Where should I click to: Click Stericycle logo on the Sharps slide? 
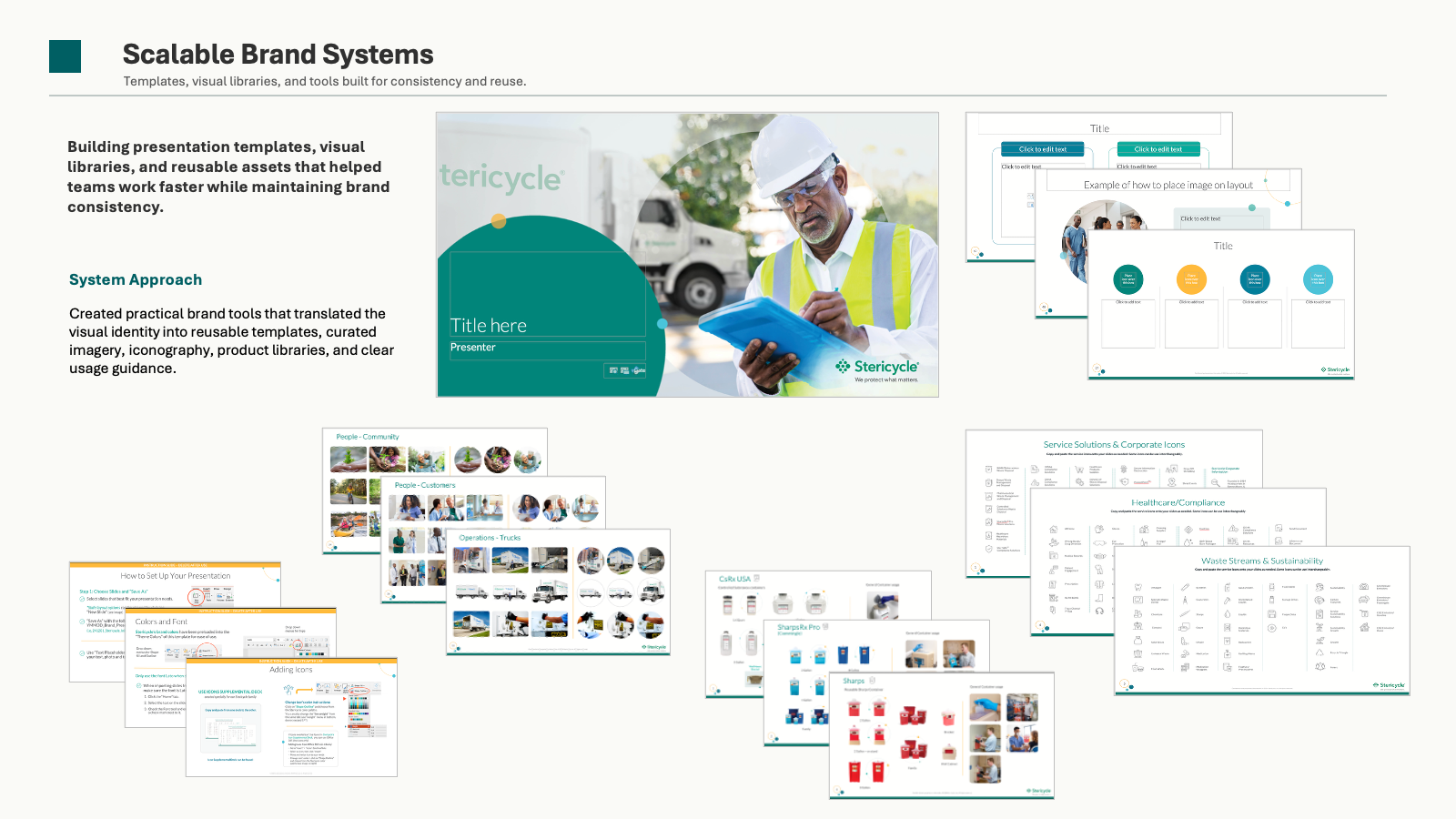[1039, 791]
